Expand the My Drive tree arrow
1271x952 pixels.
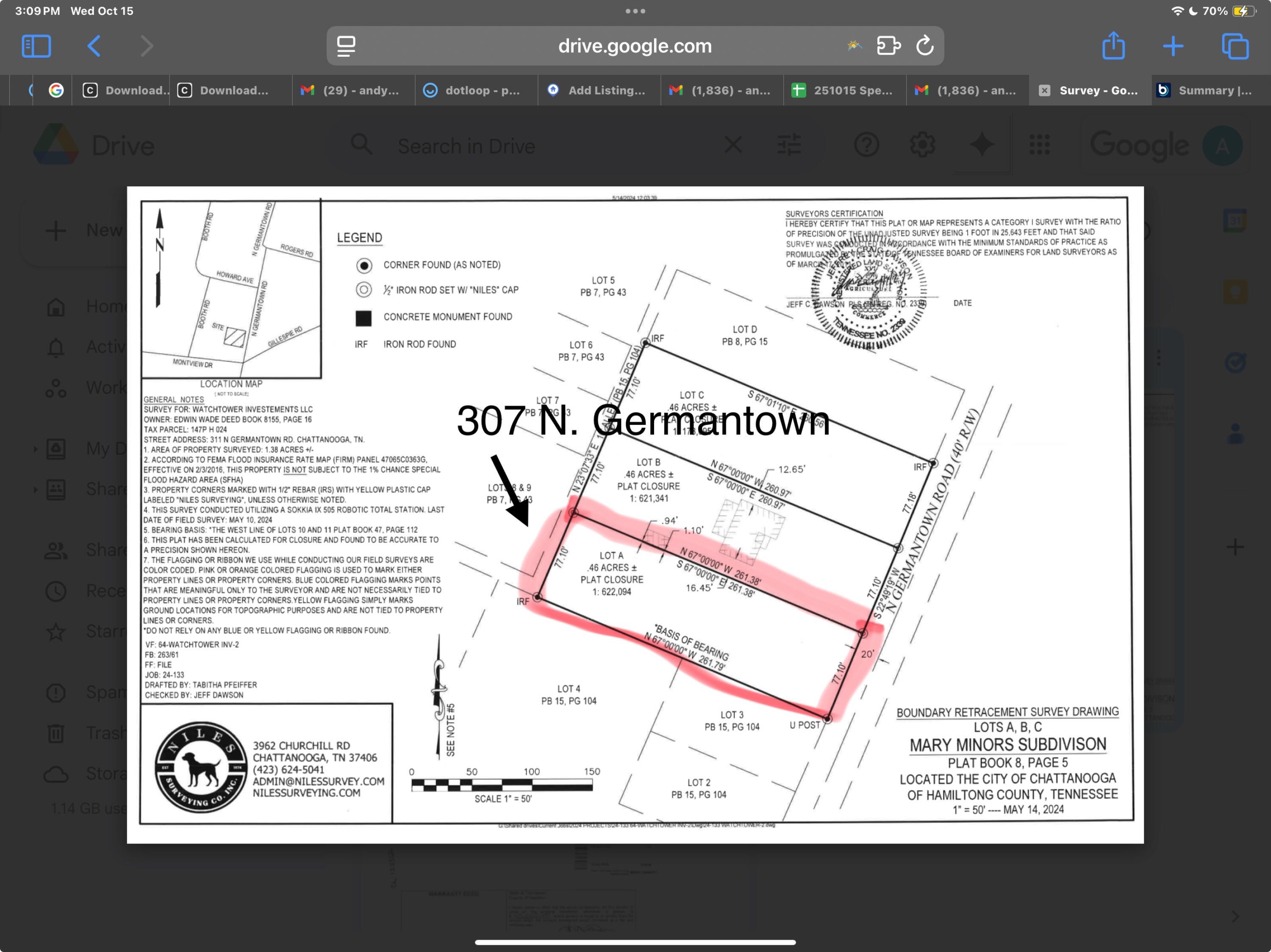click(36, 448)
